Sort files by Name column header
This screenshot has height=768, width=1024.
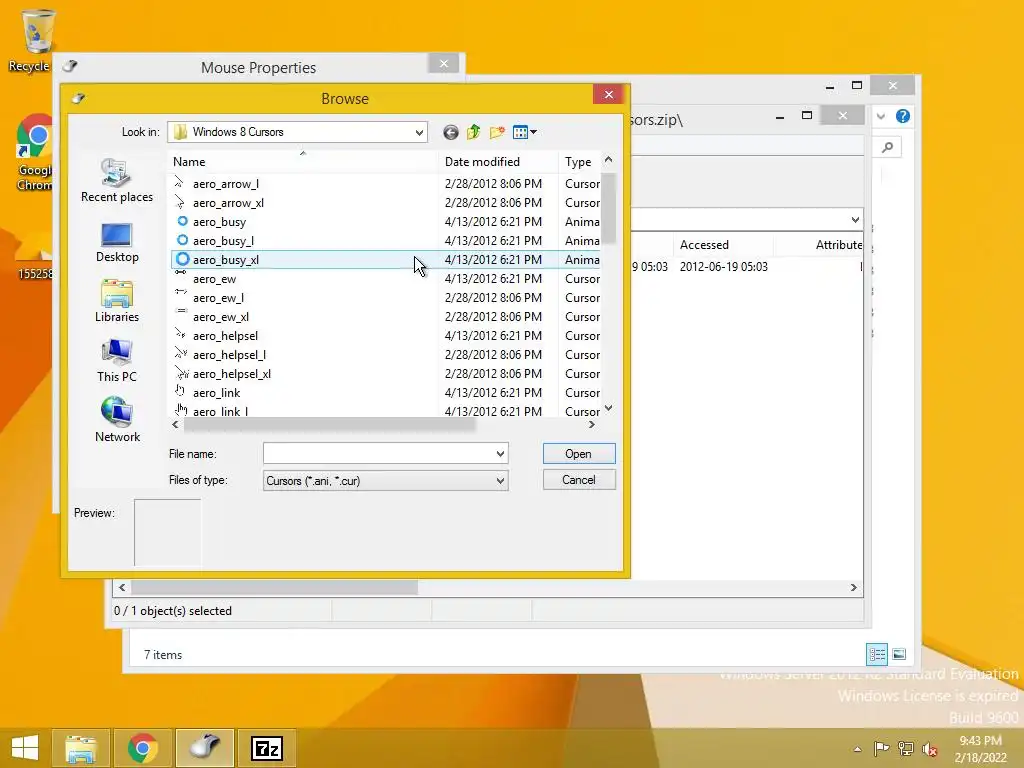point(302,162)
